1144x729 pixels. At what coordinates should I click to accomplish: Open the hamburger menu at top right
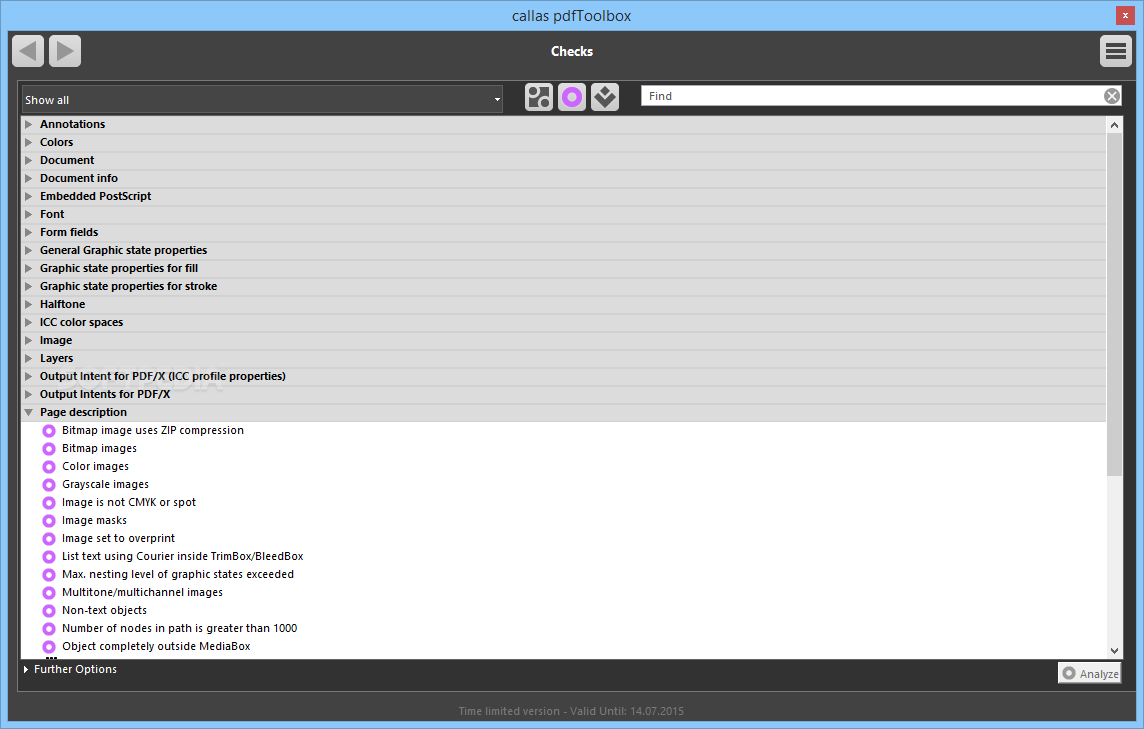[1116, 51]
